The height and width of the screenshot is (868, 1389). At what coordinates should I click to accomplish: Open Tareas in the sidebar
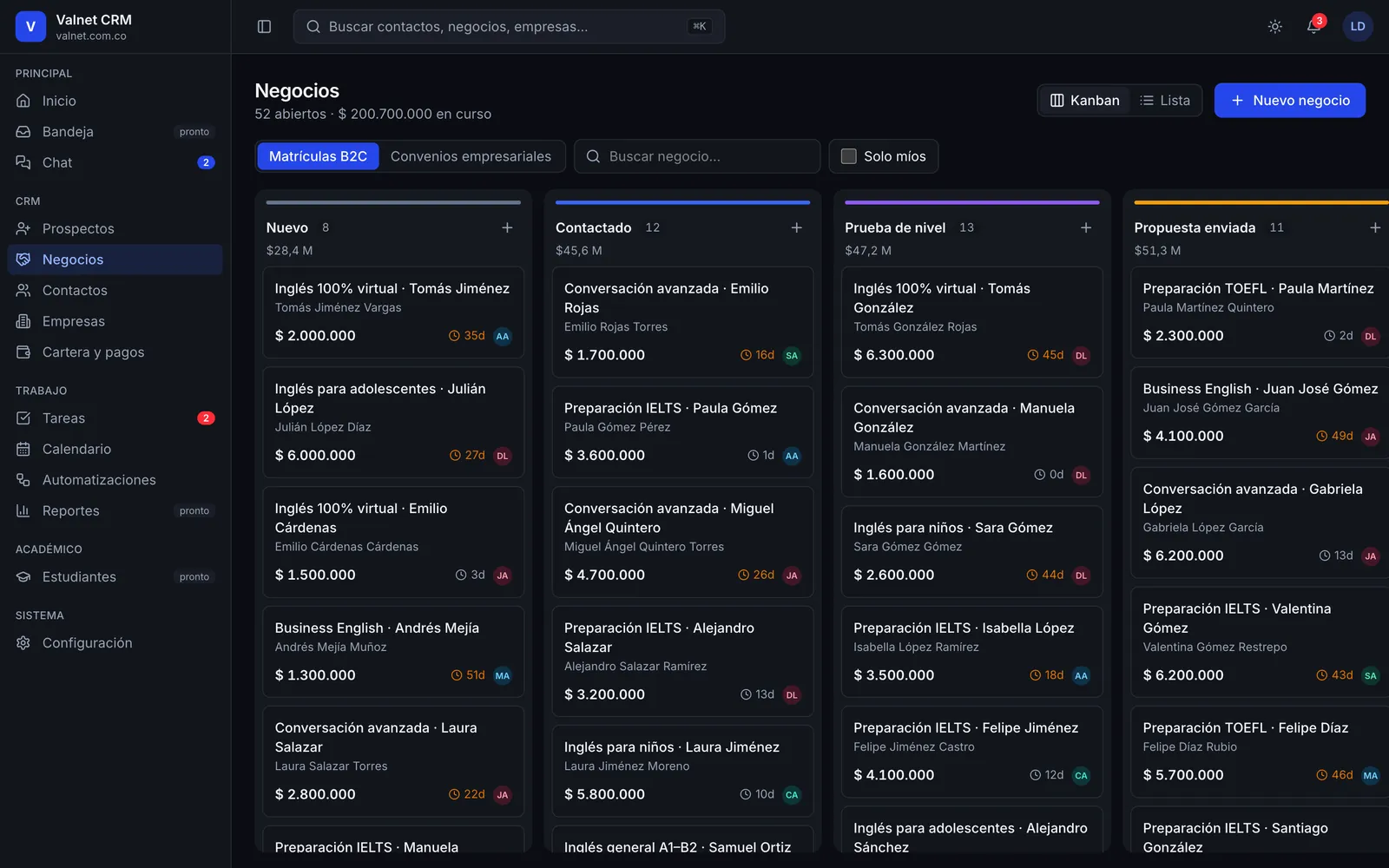pyautogui.click(x=115, y=418)
